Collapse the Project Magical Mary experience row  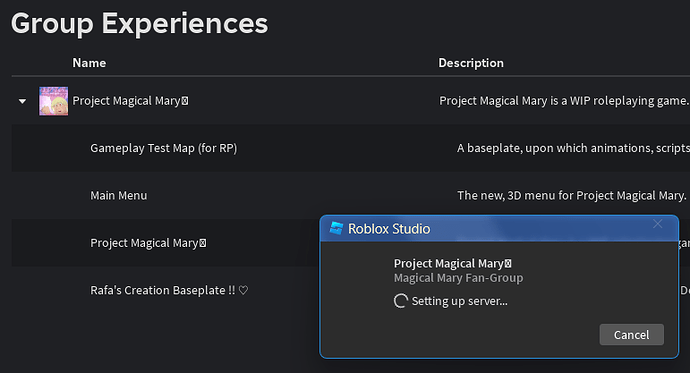[22, 101]
